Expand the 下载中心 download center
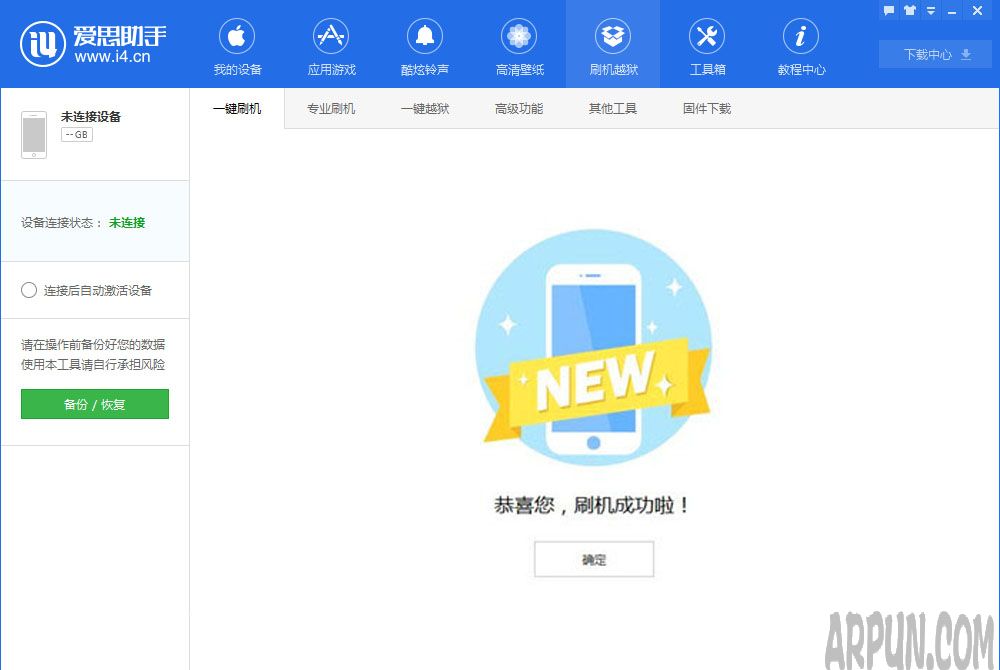This screenshot has height=670, width=1000. pyautogui.click(x=933, y=55)
